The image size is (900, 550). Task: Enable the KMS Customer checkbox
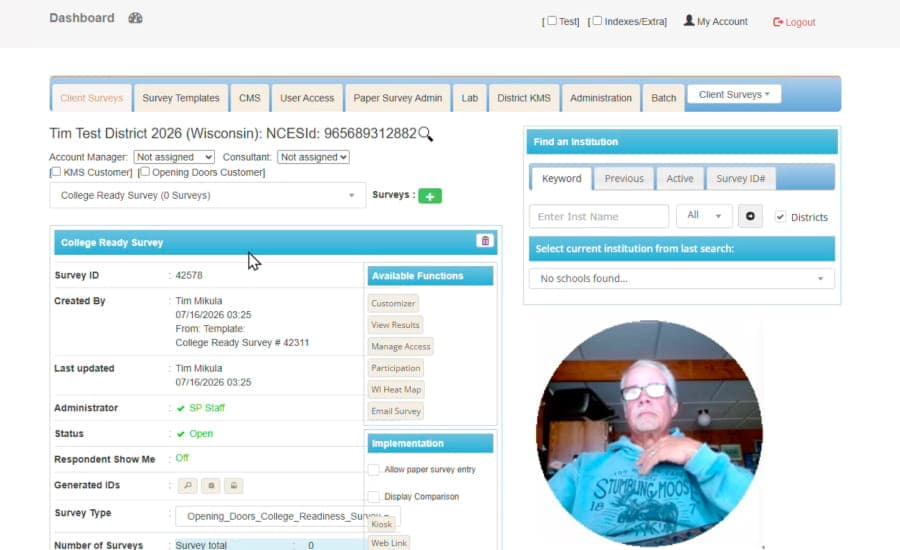[56, 172]
